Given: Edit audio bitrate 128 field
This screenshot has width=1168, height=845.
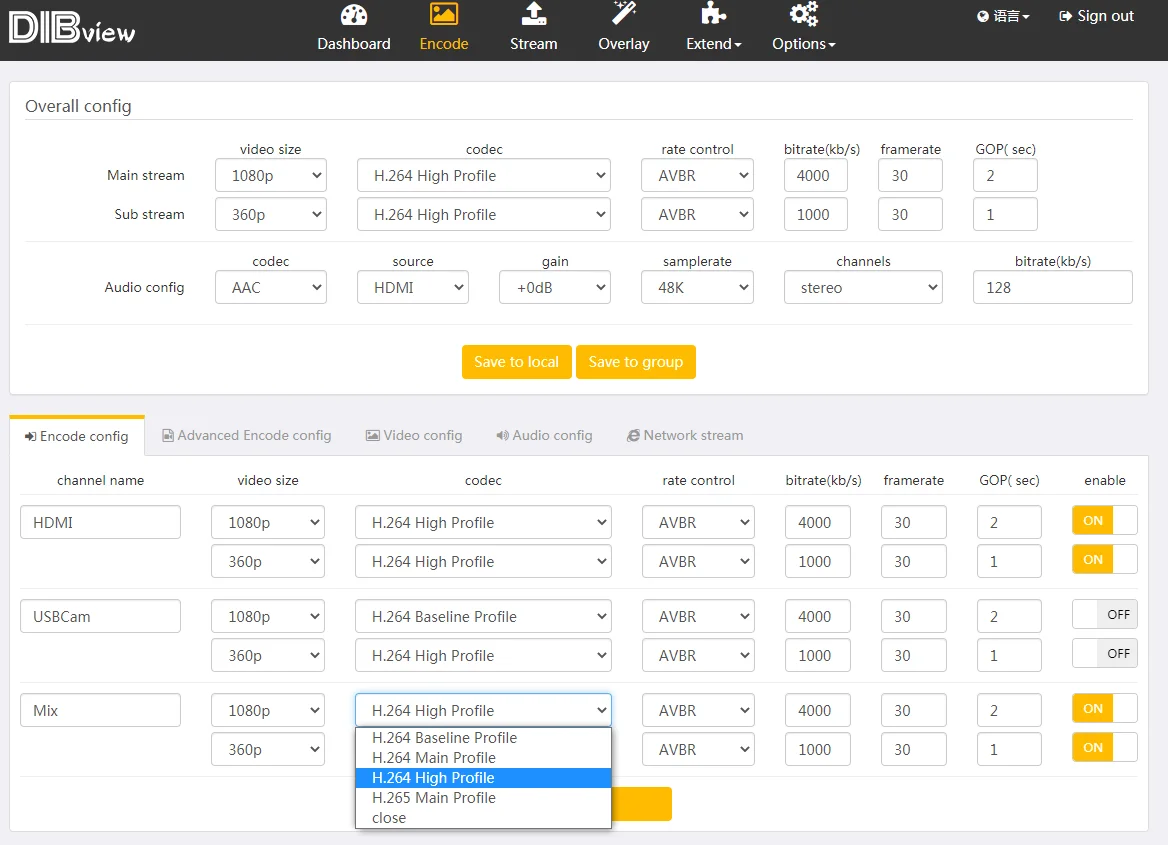Looking at the screenshot, I should (x=1053, y=288).
